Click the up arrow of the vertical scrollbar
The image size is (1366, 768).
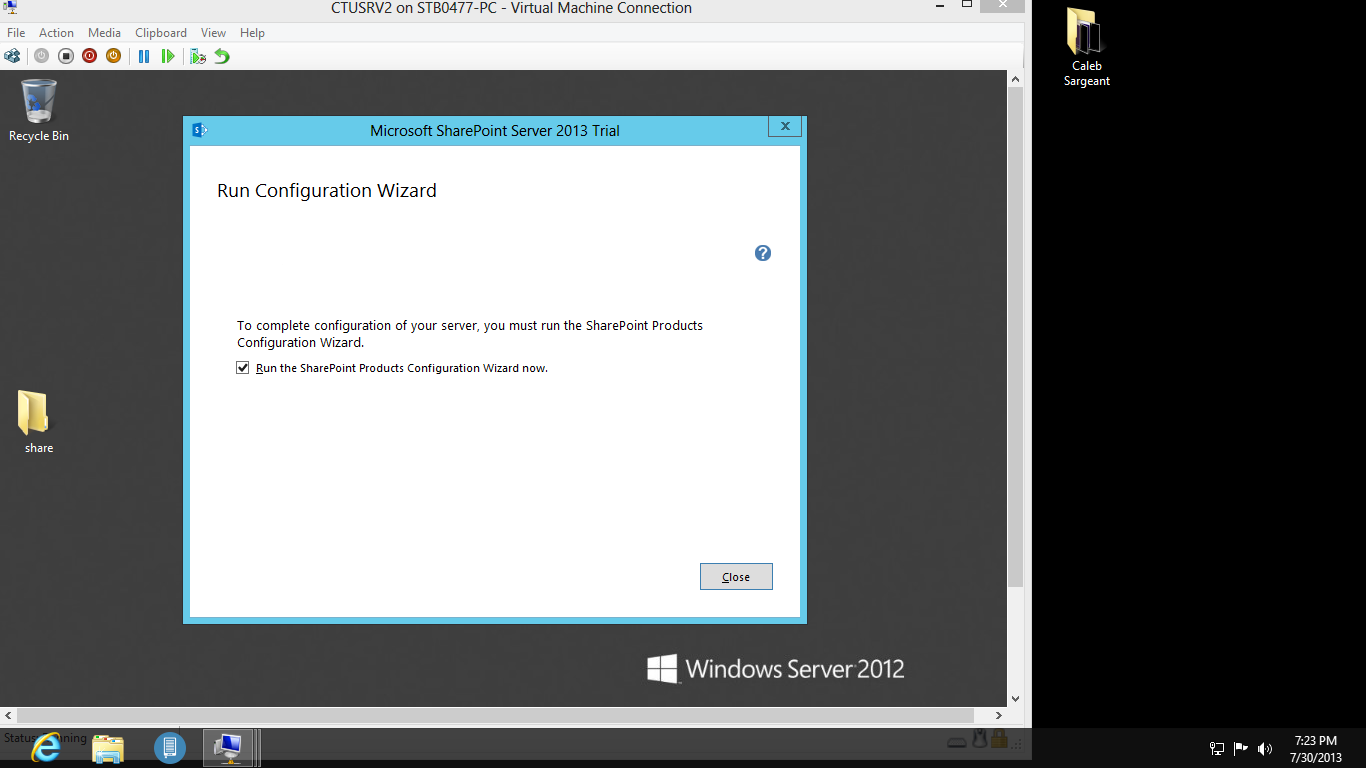[1016, 79]
